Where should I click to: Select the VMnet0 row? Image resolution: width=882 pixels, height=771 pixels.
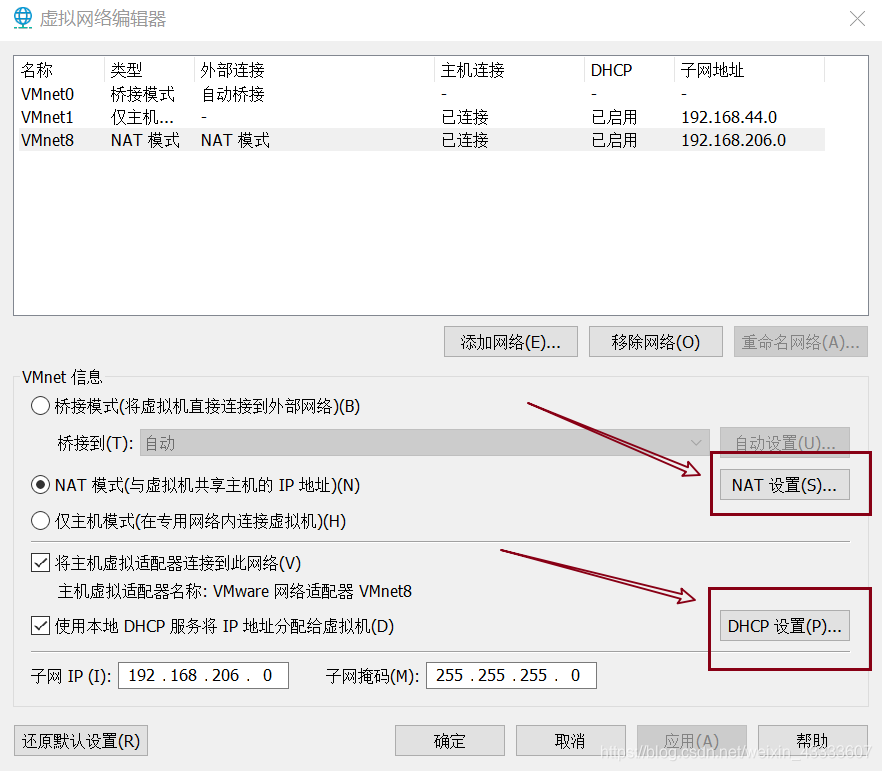pos(422,94)
